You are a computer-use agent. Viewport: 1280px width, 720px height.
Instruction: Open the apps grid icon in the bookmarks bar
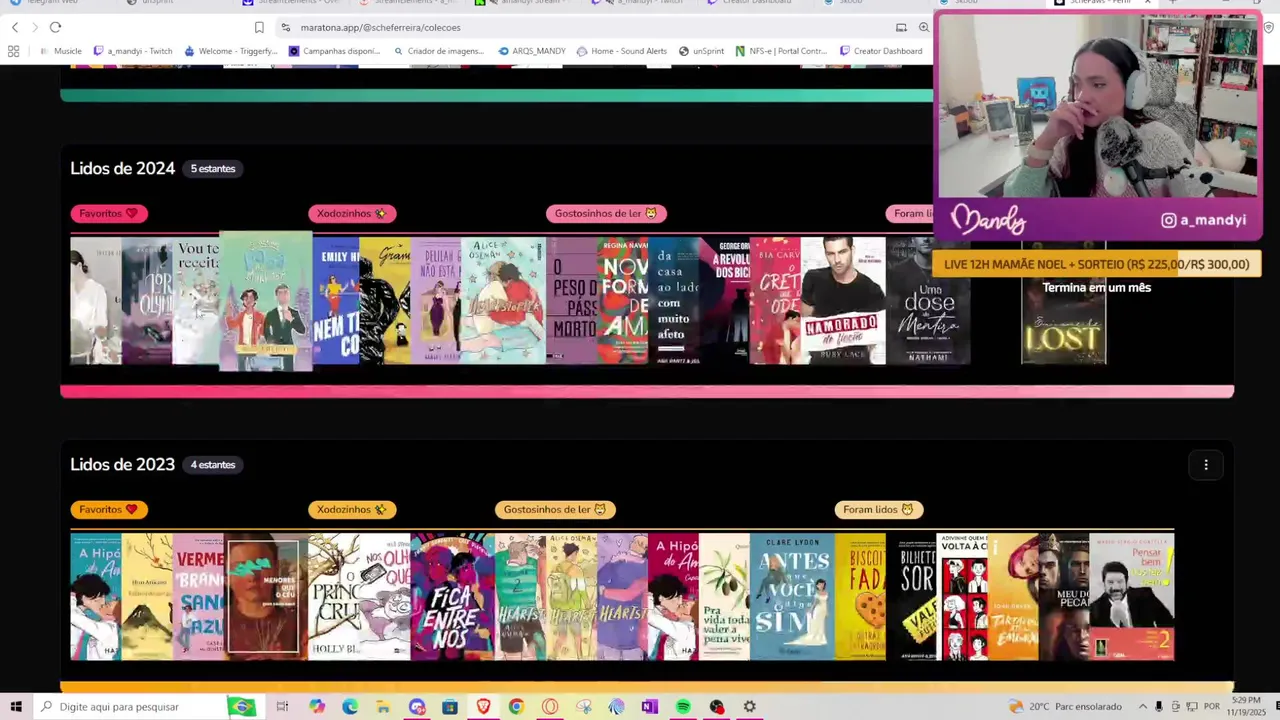[x=13, y=51]
